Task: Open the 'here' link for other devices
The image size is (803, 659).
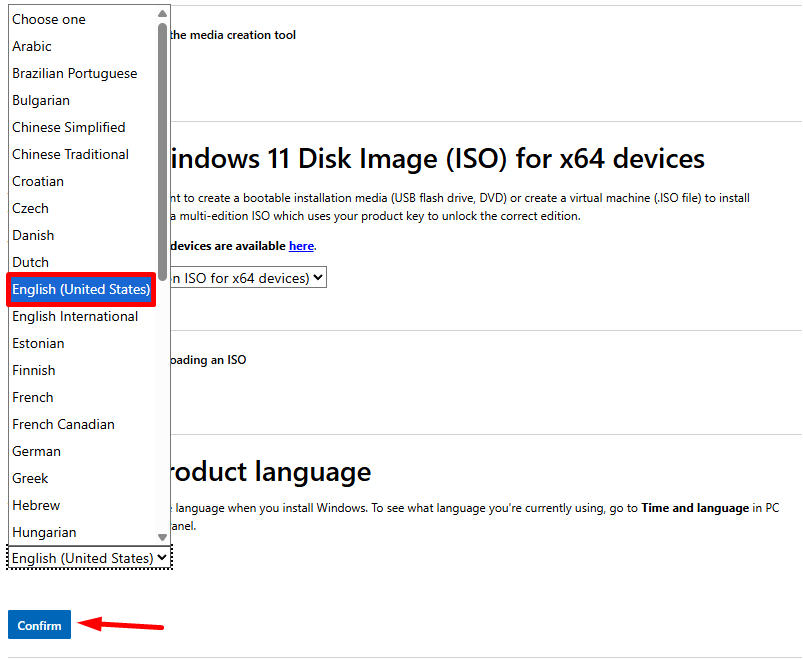Action: pyautogui.click(x=301, y=246)
